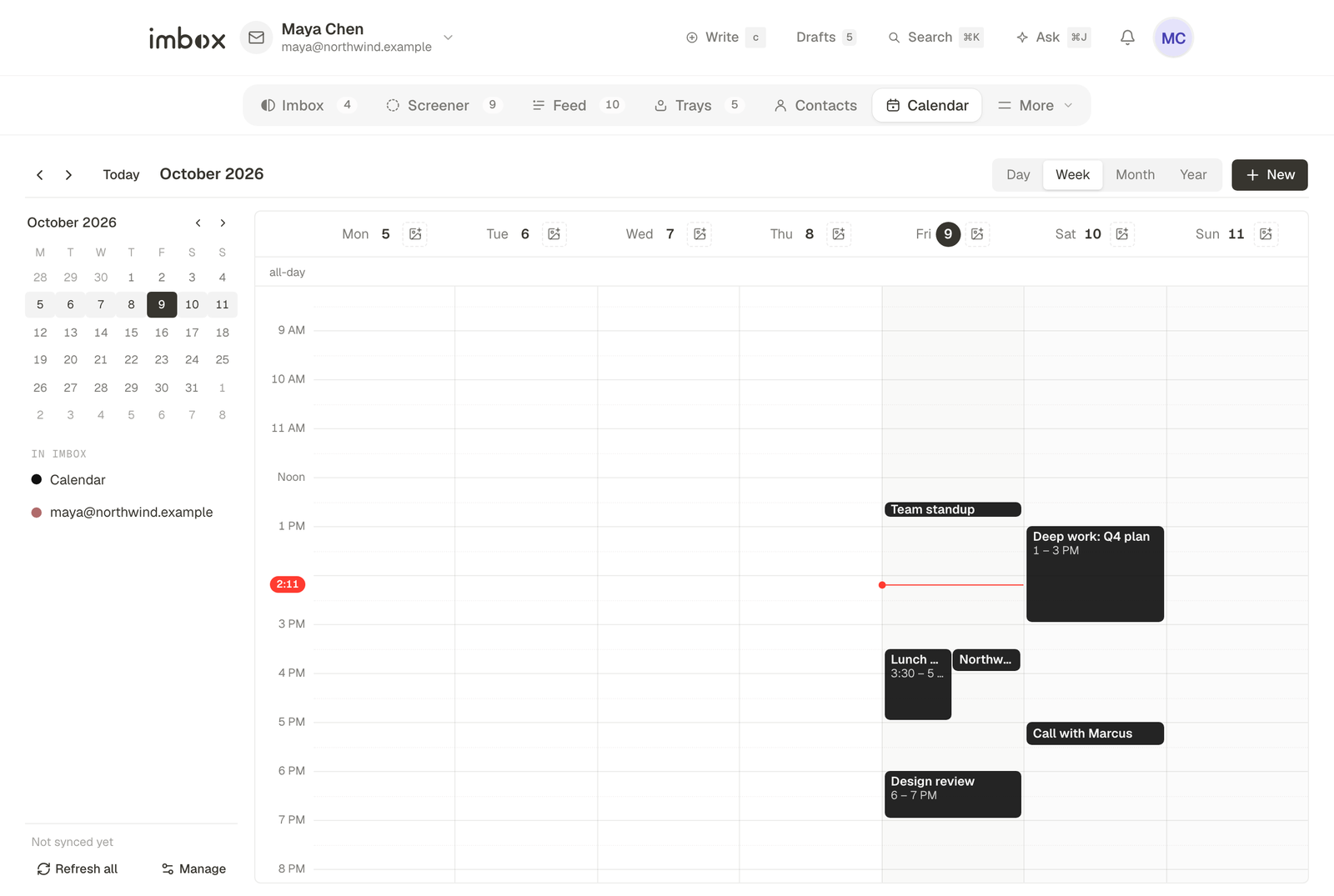
Task: Open the Feed tab
Action: coord(577,106)
